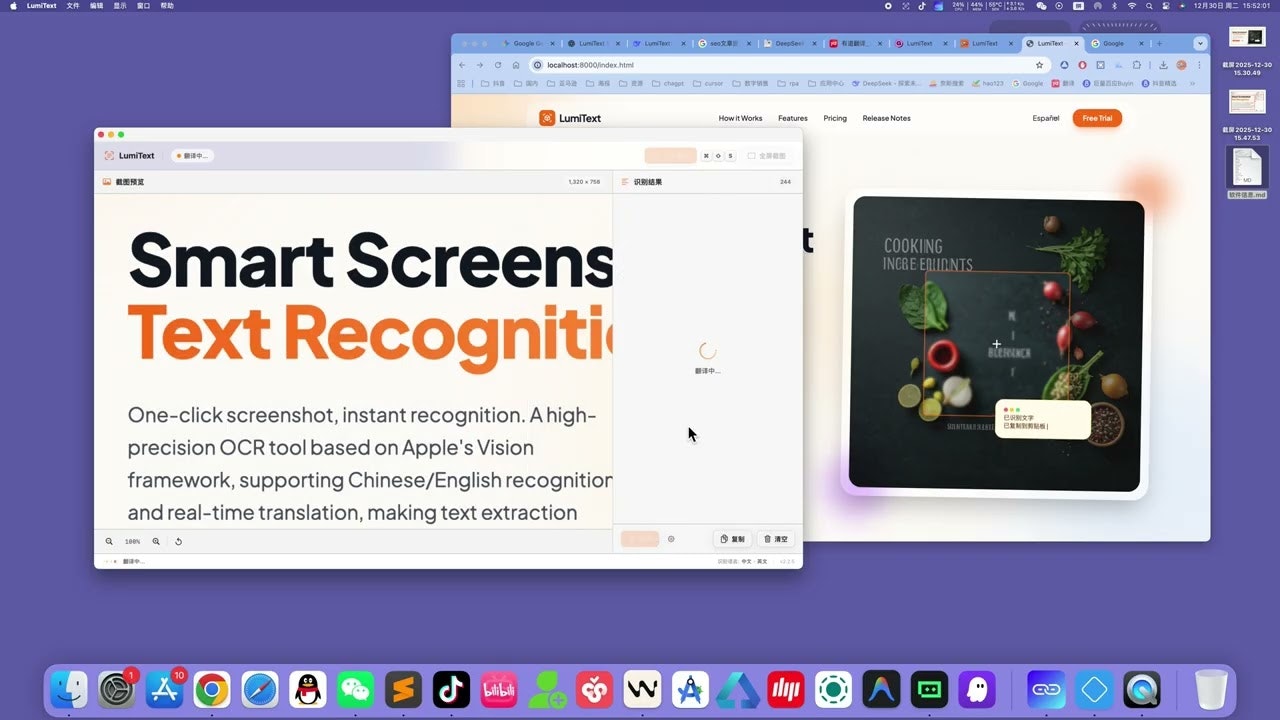Zoom in the screenshot preview

click(156, 541)
